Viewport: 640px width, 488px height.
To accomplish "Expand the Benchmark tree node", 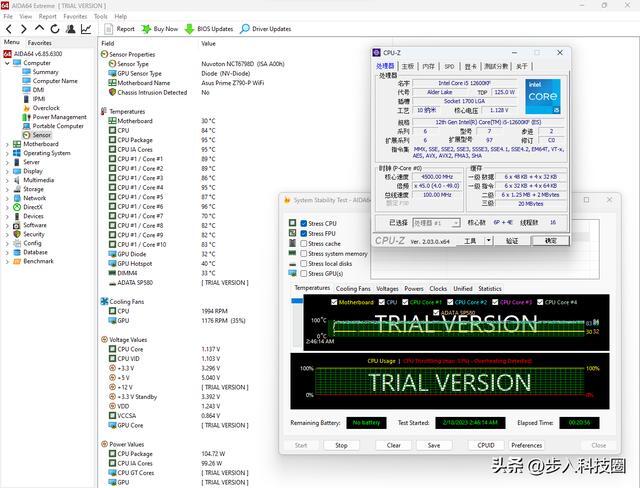I will (x=7, y=262).
